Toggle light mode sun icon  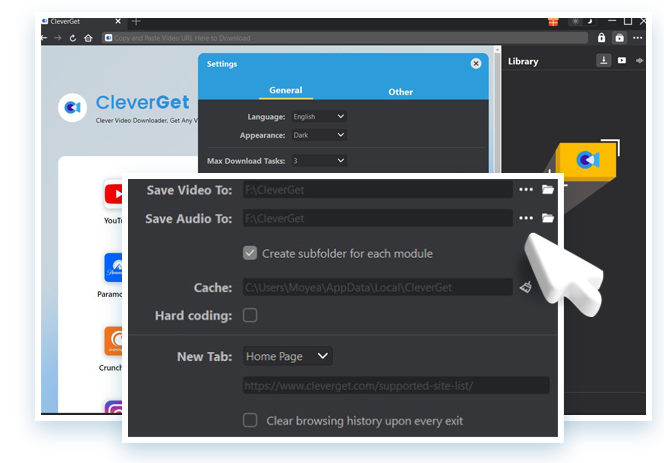pos(575,21)
